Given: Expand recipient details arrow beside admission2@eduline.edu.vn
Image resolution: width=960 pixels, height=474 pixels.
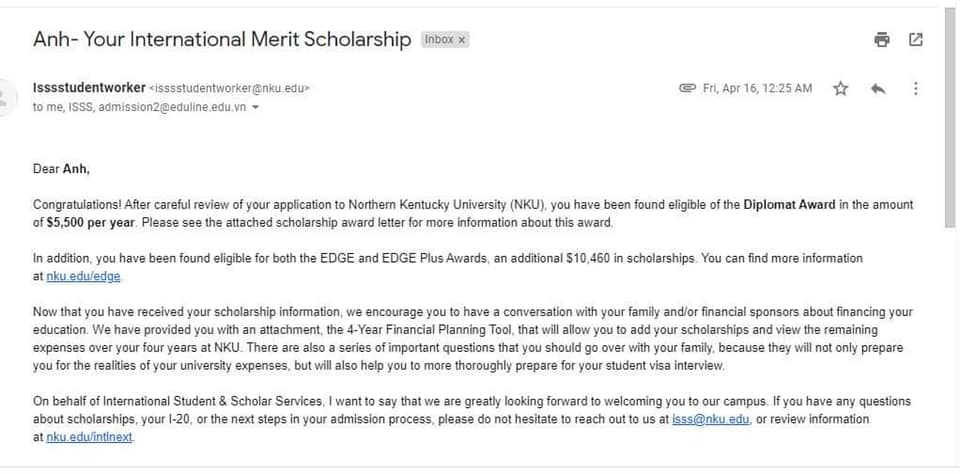Looking at the screenshot, I should 256,108.
